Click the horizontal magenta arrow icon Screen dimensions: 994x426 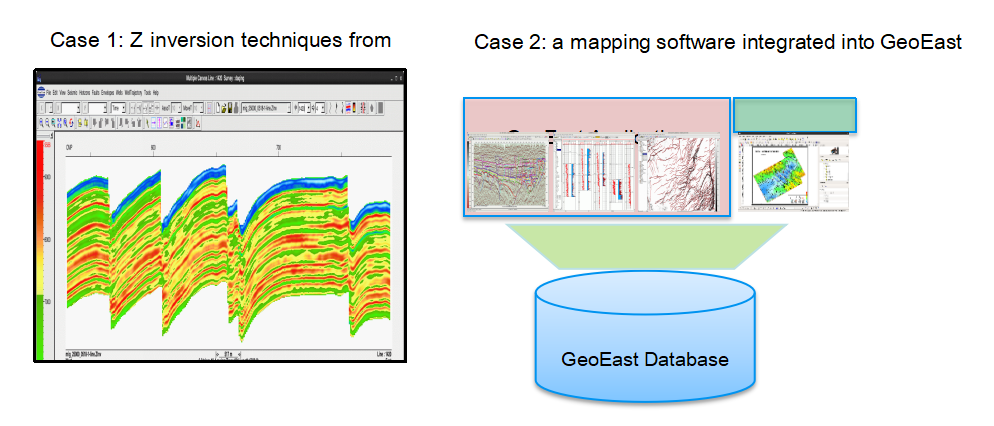(153, 123)
